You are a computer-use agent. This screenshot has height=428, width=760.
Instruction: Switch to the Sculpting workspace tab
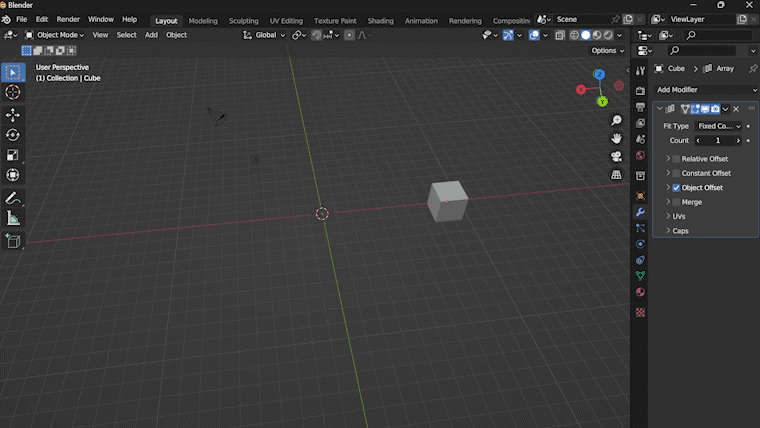[243, 21]
